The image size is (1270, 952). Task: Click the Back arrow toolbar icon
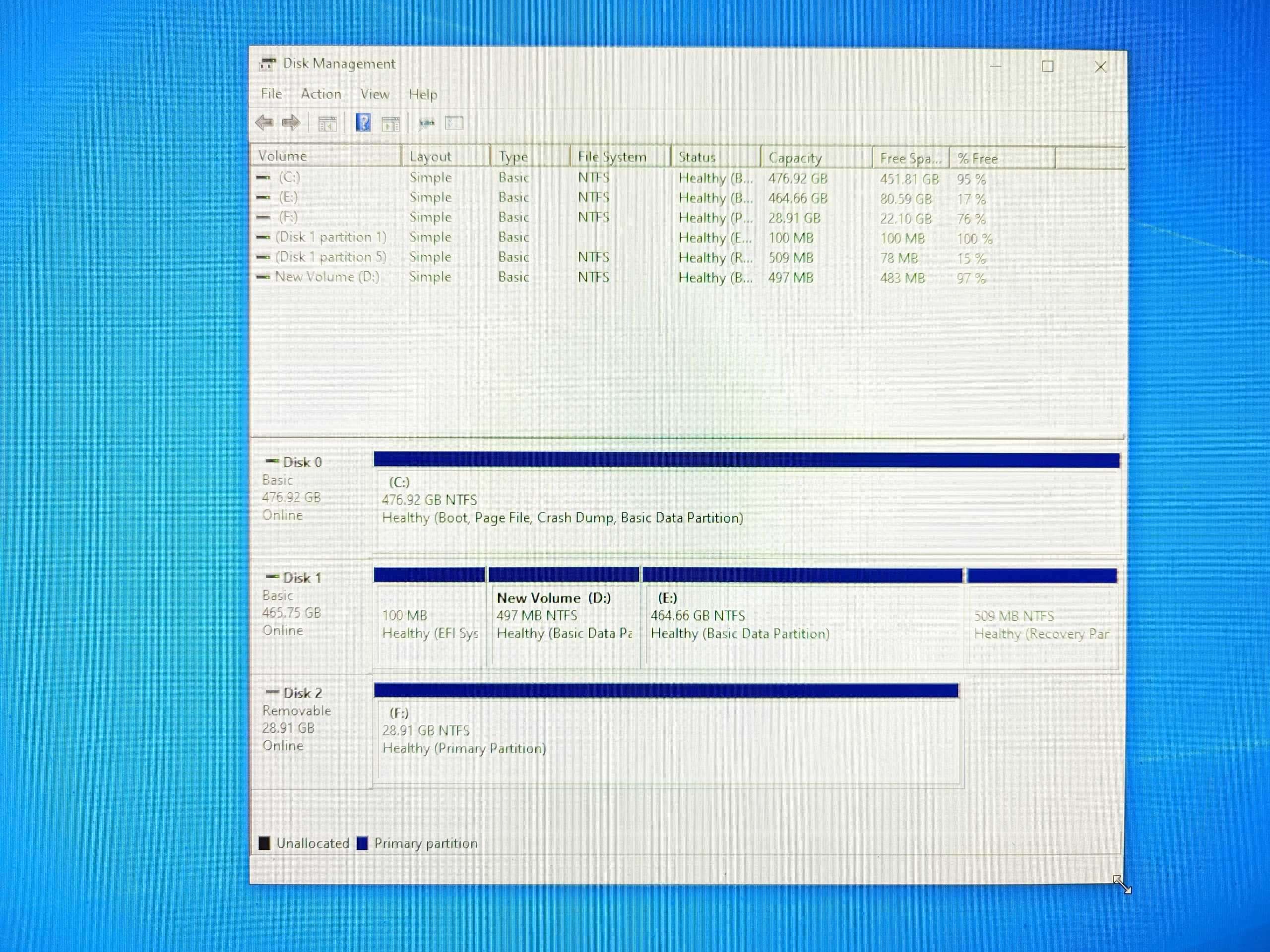[x=264, y=122]
